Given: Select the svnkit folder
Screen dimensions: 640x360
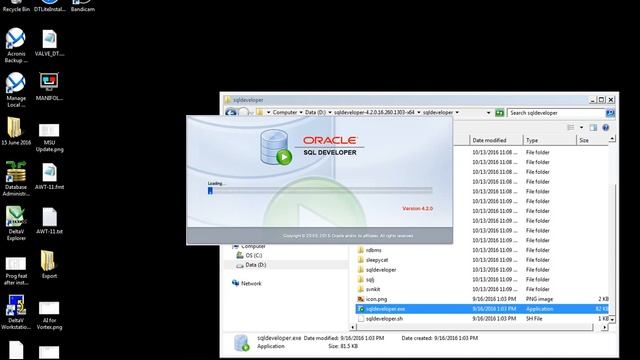Looking at the screenshot, I should (373, 289).
